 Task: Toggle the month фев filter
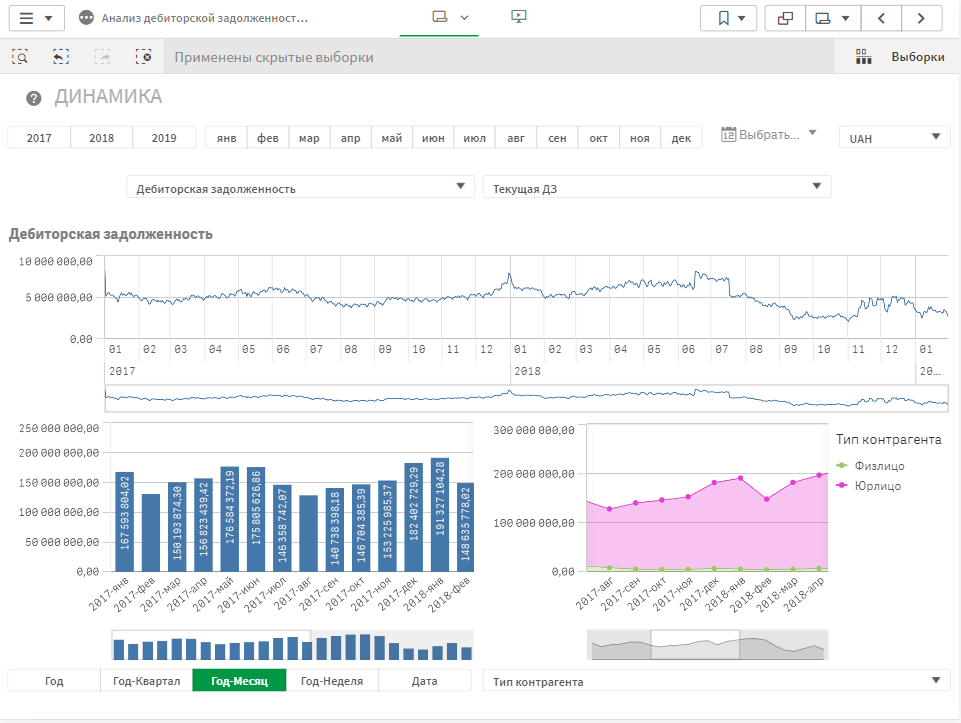[x=268, y=138]
